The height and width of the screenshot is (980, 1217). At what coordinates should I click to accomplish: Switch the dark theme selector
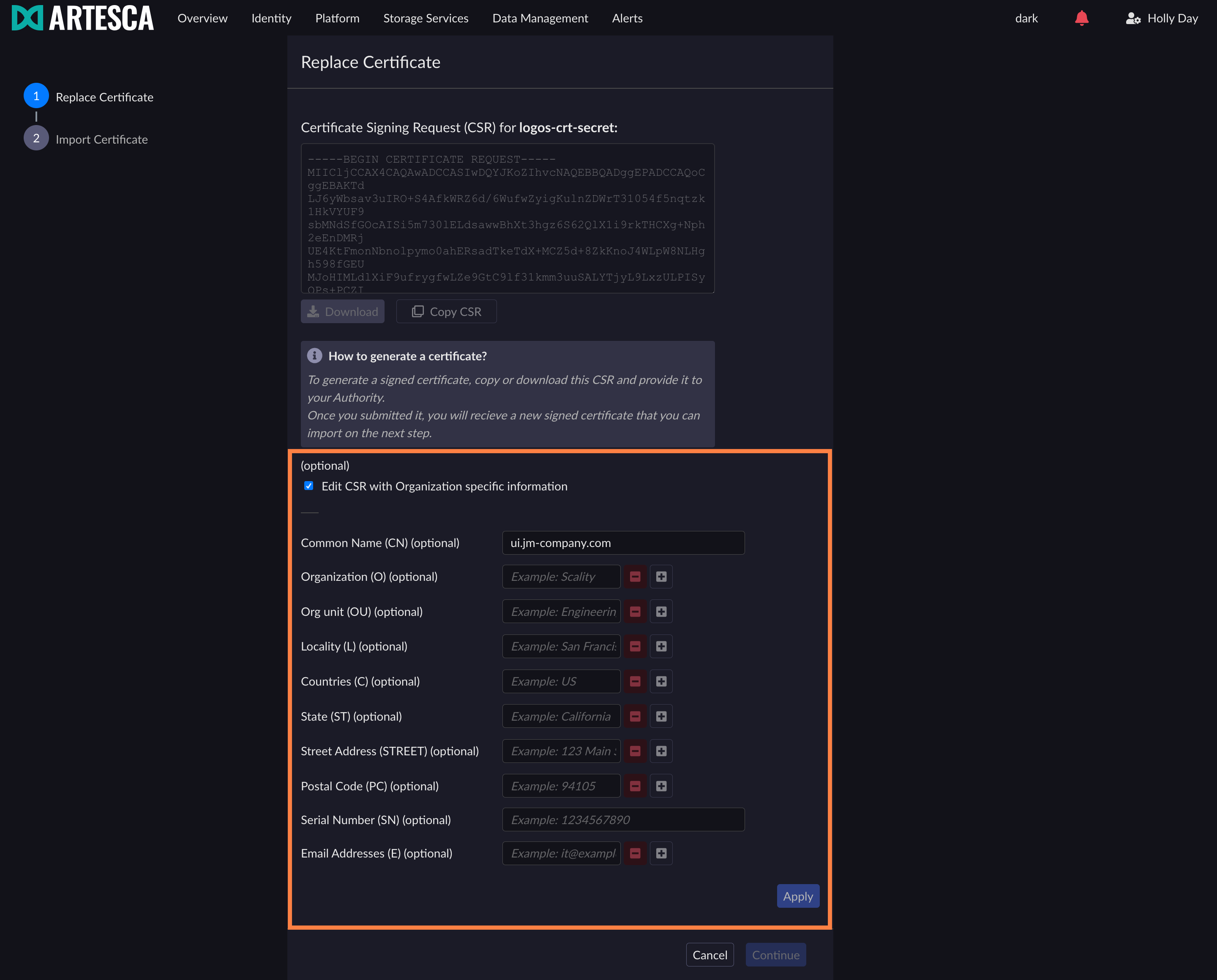(1026, 18)
